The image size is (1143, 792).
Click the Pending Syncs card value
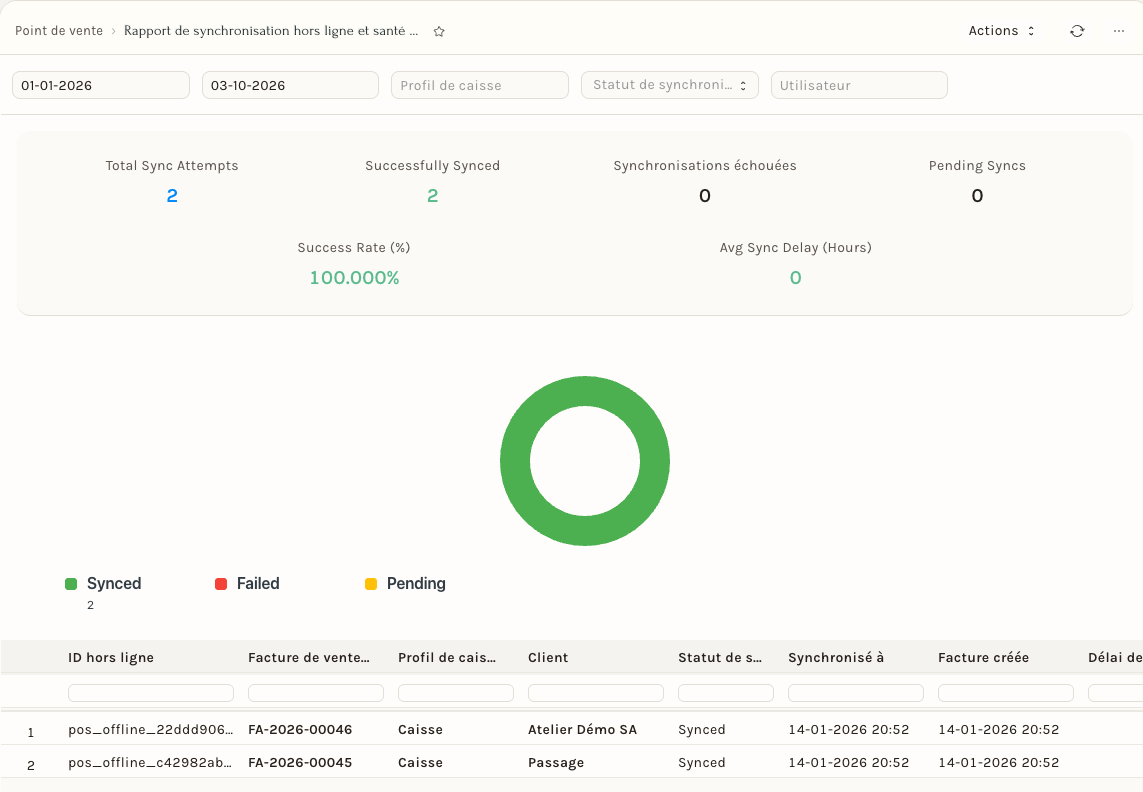tap(978, 195)
